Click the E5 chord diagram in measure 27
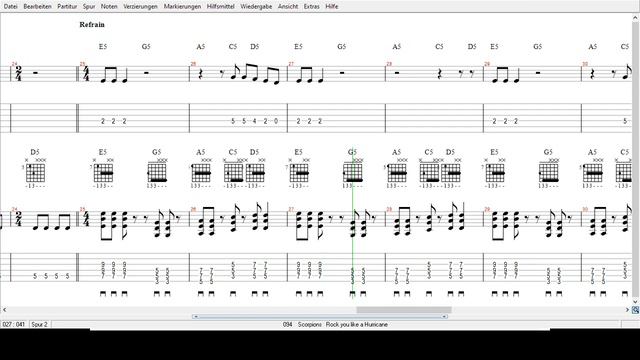 tap(299, 172)
